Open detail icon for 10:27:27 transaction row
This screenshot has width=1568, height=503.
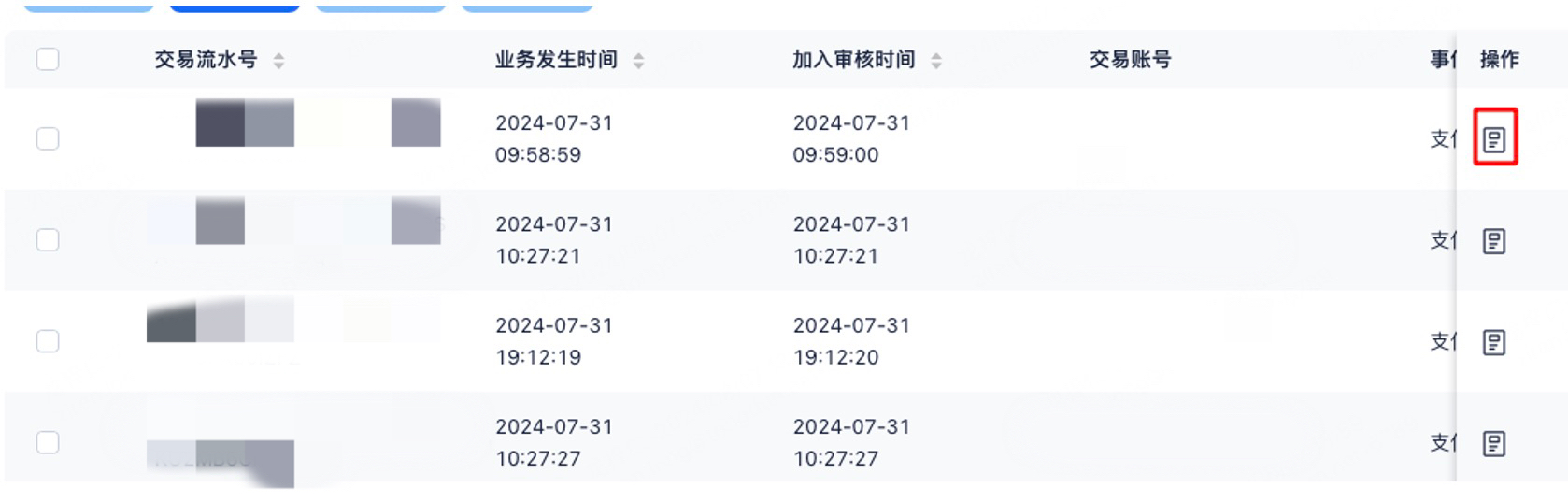[x=1494, y=443]
